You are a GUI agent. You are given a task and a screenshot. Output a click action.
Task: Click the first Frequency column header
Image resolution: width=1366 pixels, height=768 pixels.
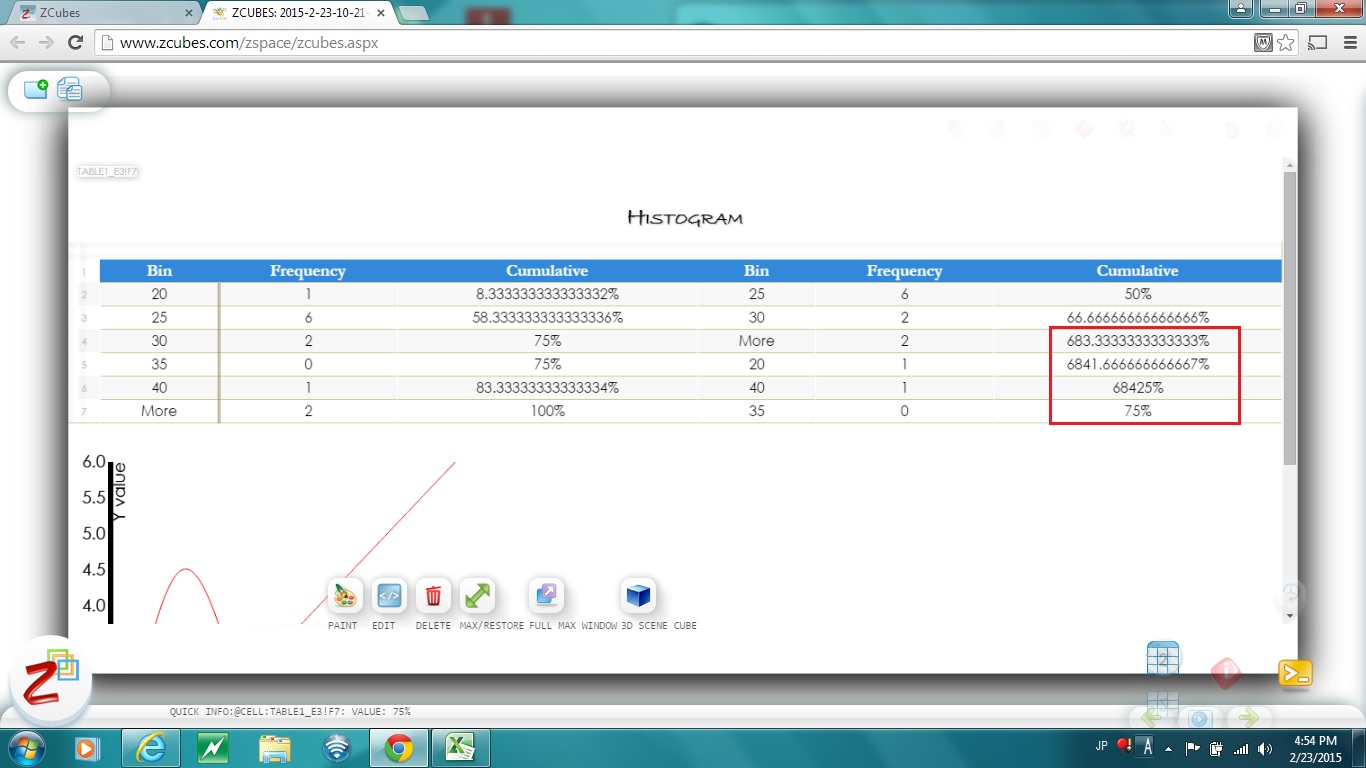pos(307,271)
